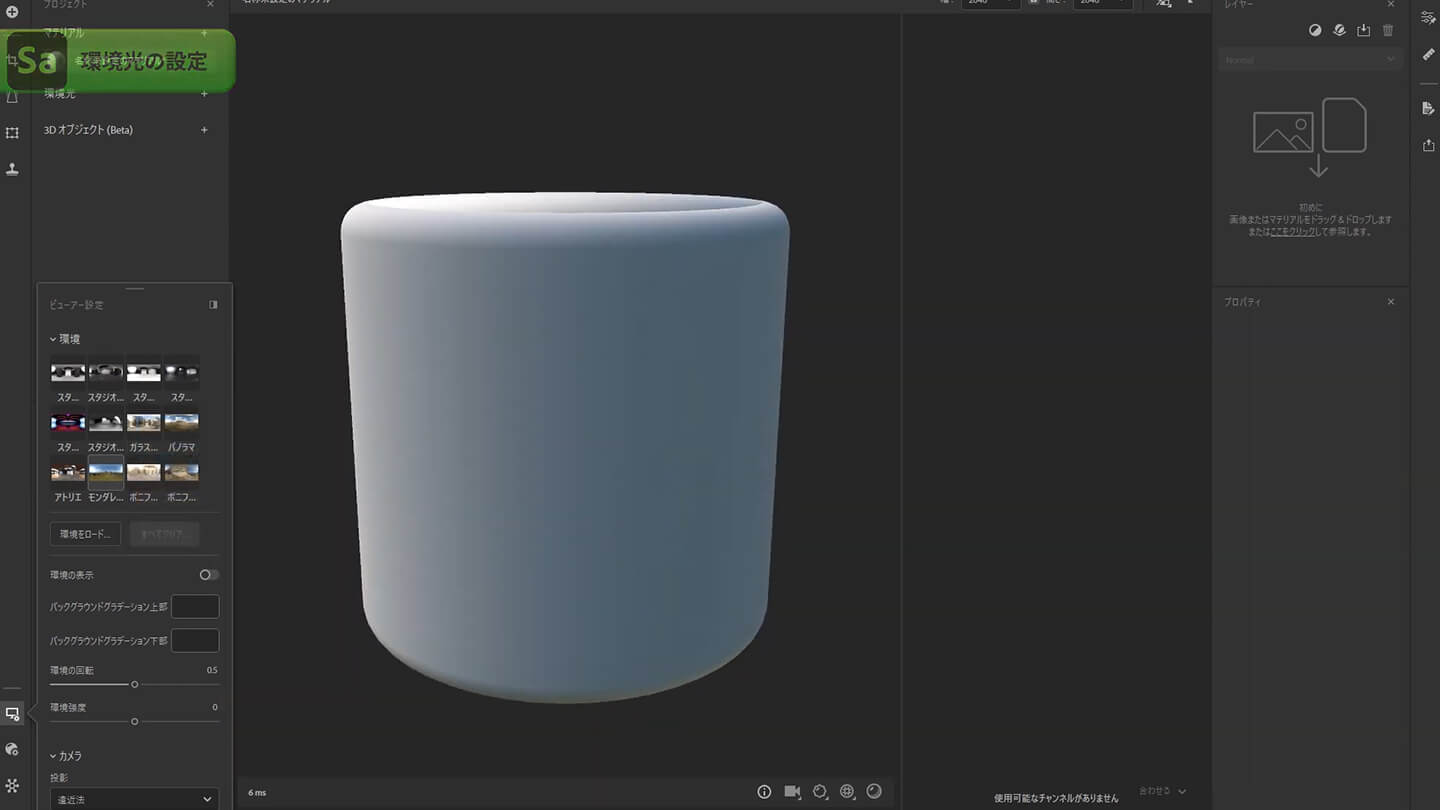This screenshot has width=1440, height=810.
Task: Open the 合わせる dropdown
Action: click(1163, 792)
